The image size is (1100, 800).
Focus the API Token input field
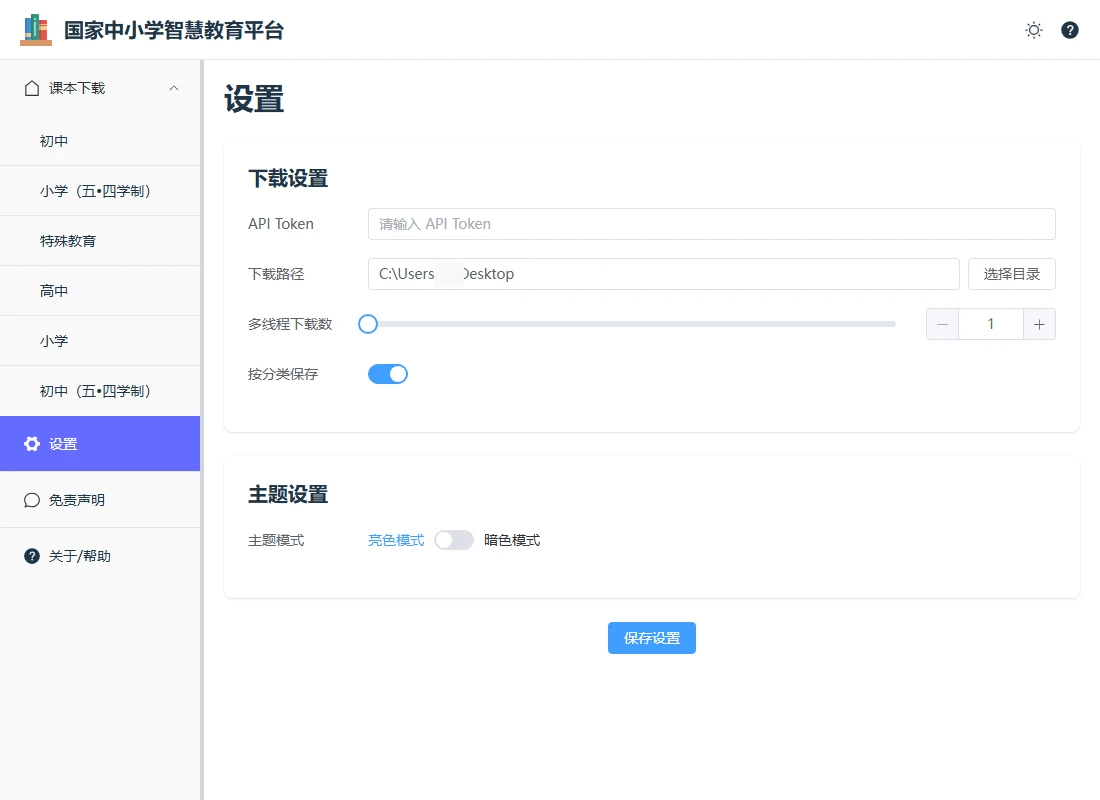[x=711, y=224]
